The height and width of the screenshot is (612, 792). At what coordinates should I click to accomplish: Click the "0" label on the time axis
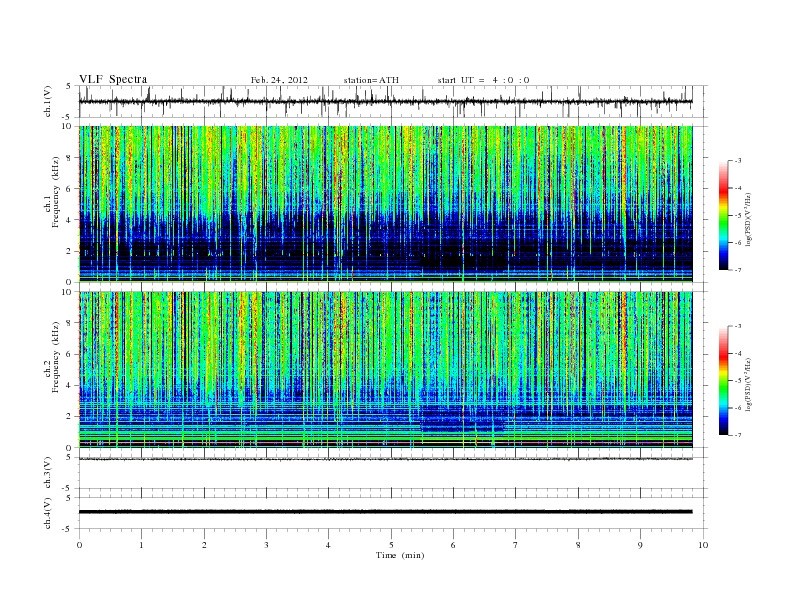point(79,545)
